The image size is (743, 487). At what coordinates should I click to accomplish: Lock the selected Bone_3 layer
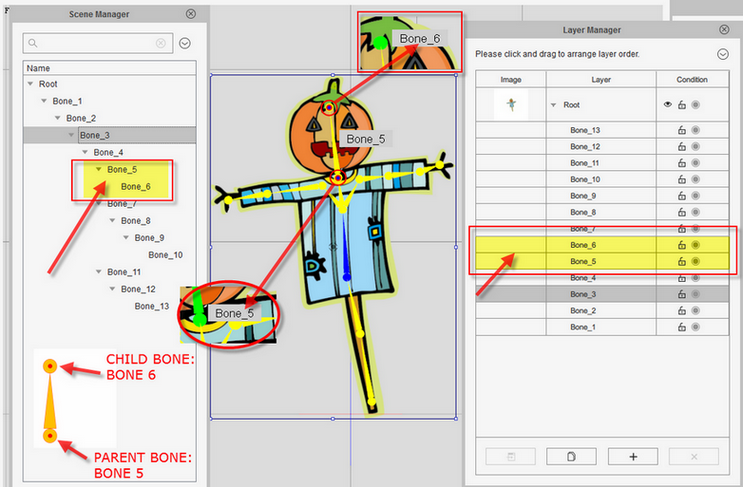(681, 294)
